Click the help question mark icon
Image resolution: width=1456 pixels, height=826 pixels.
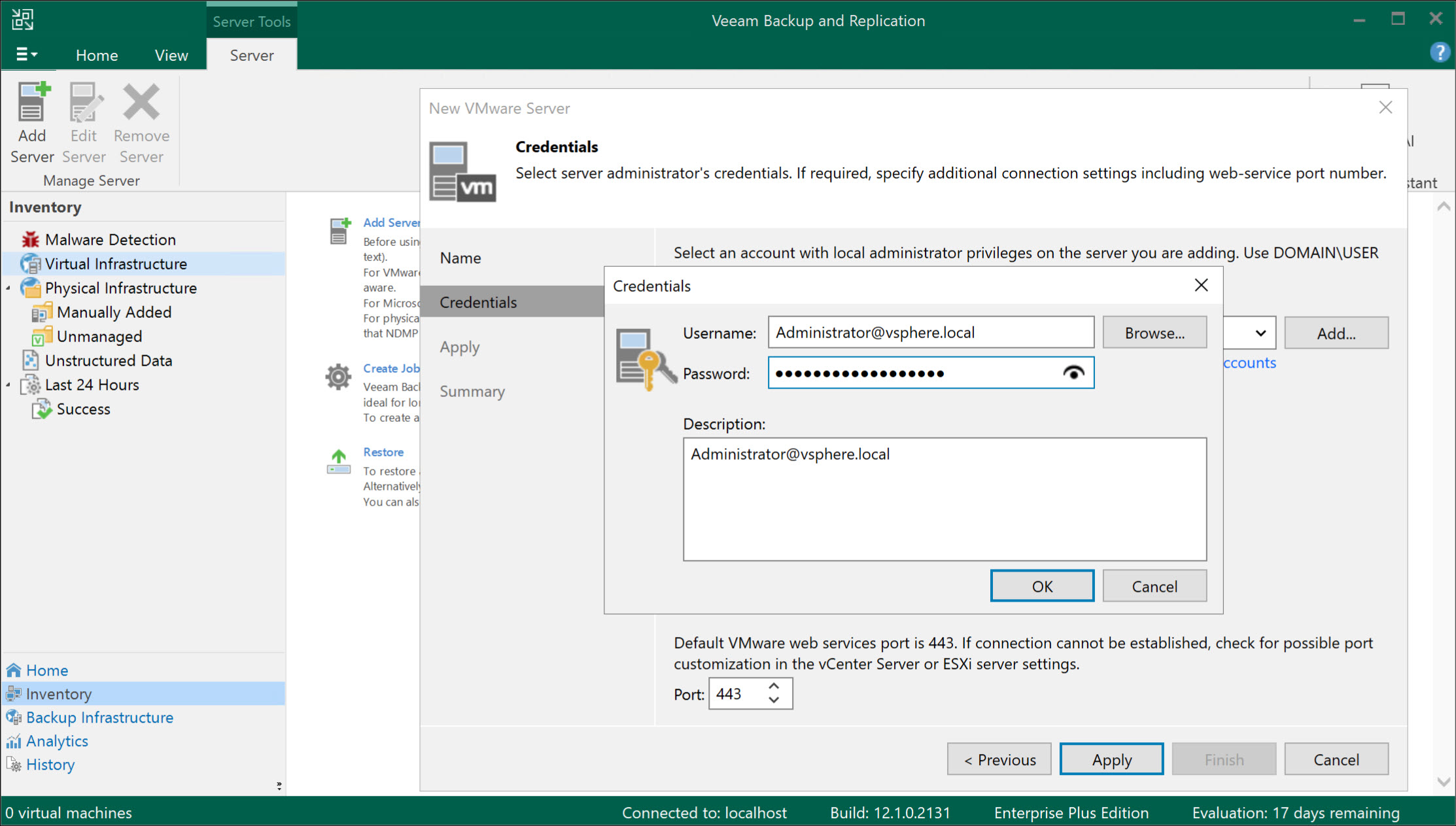1439,52
